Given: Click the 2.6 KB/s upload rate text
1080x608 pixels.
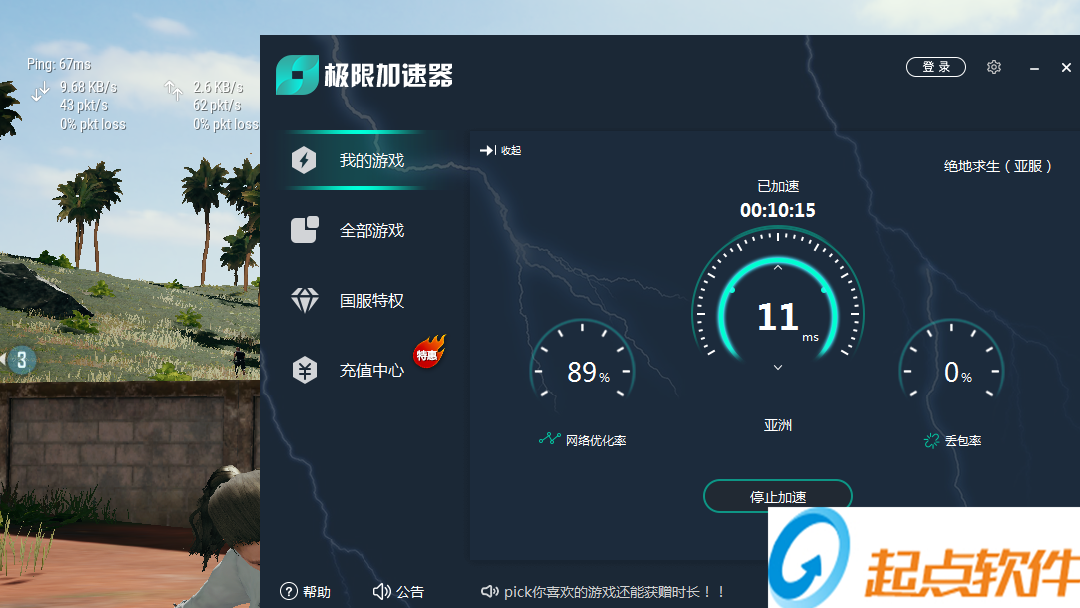Looking at the screenshot, I should pos(218,87).
